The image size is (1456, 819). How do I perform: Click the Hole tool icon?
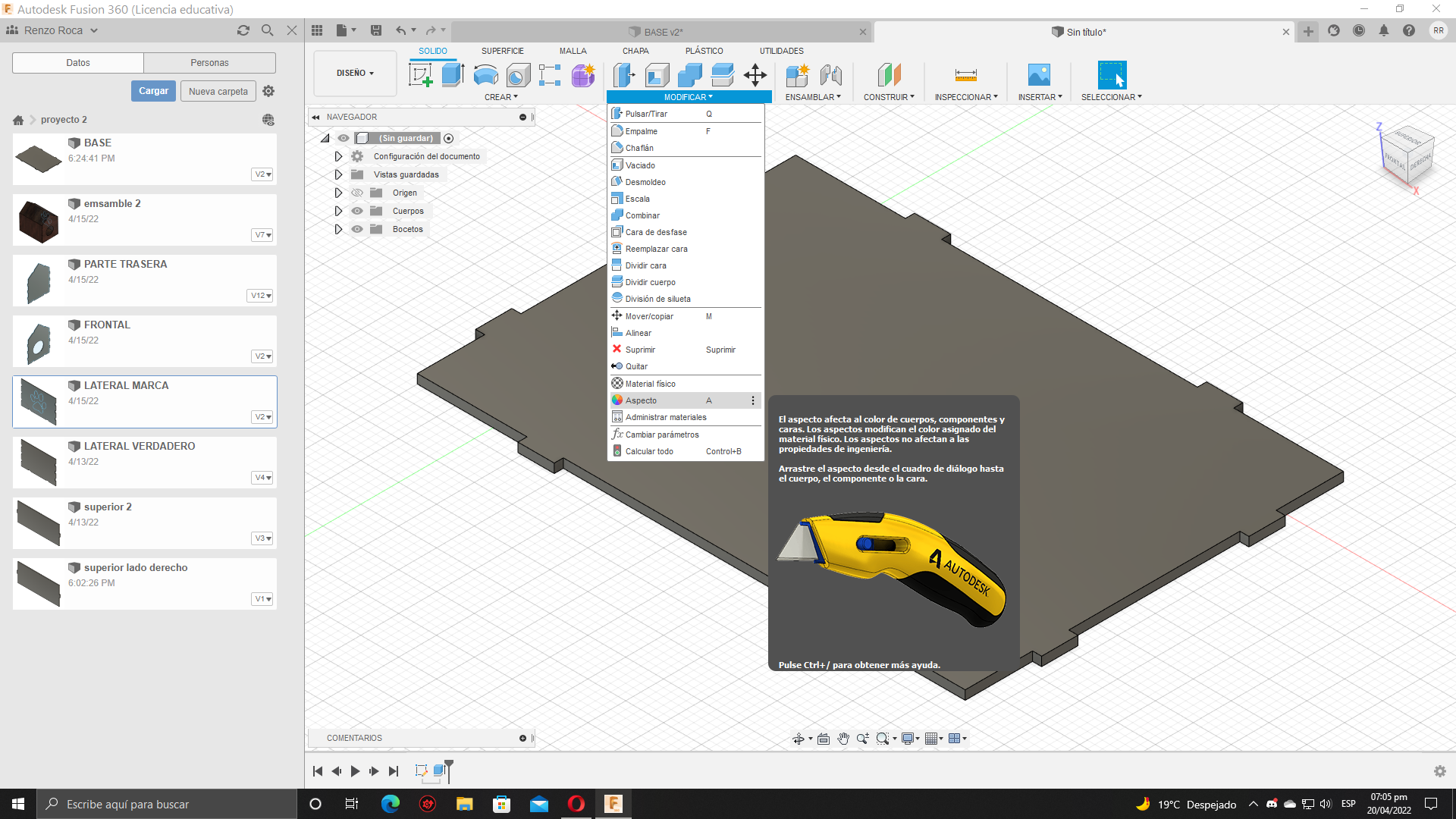coord(518,75)
